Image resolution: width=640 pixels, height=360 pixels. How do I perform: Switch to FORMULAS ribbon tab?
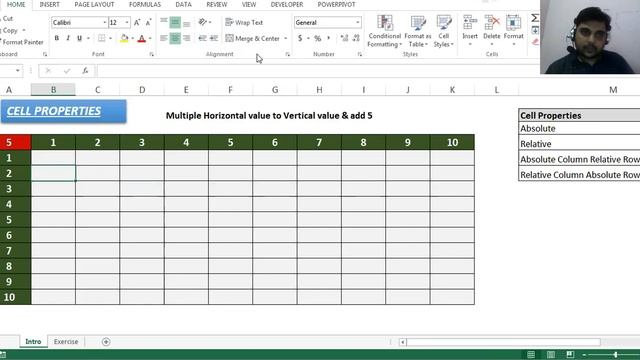(x=145, y=4)
